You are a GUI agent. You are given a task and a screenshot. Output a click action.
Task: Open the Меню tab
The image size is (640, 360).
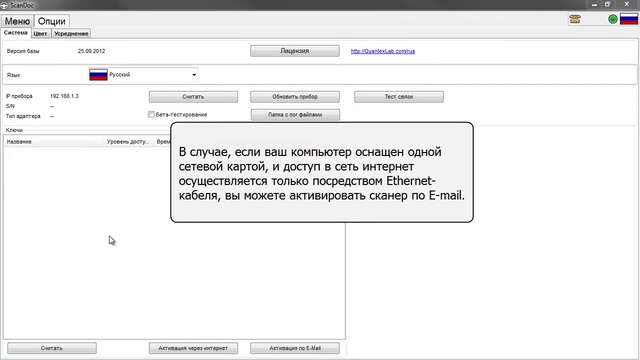17,21
